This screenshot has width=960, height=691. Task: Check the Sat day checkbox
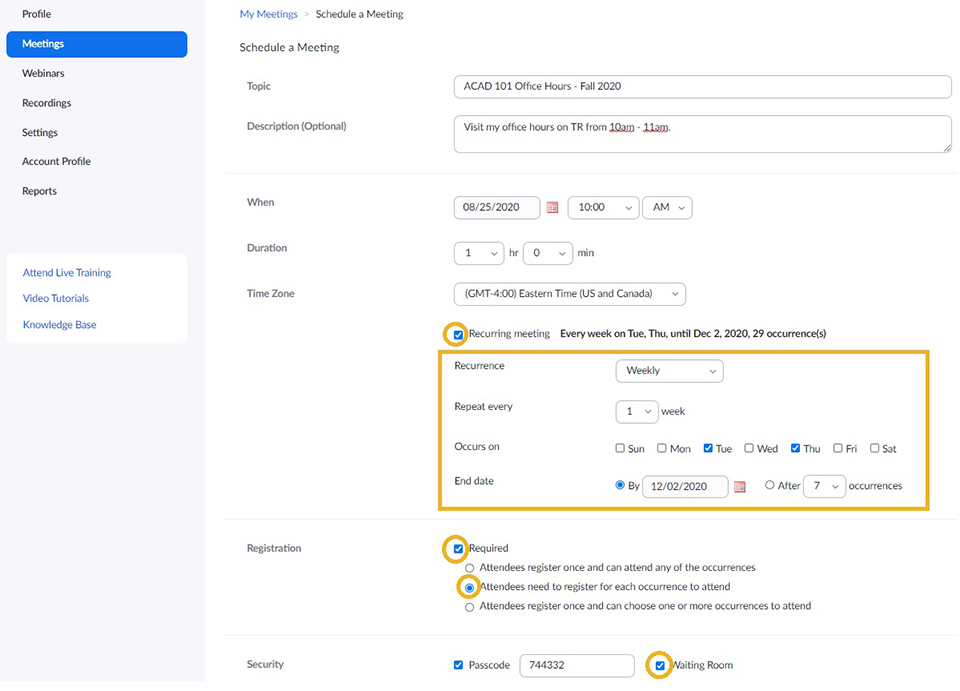874,448
